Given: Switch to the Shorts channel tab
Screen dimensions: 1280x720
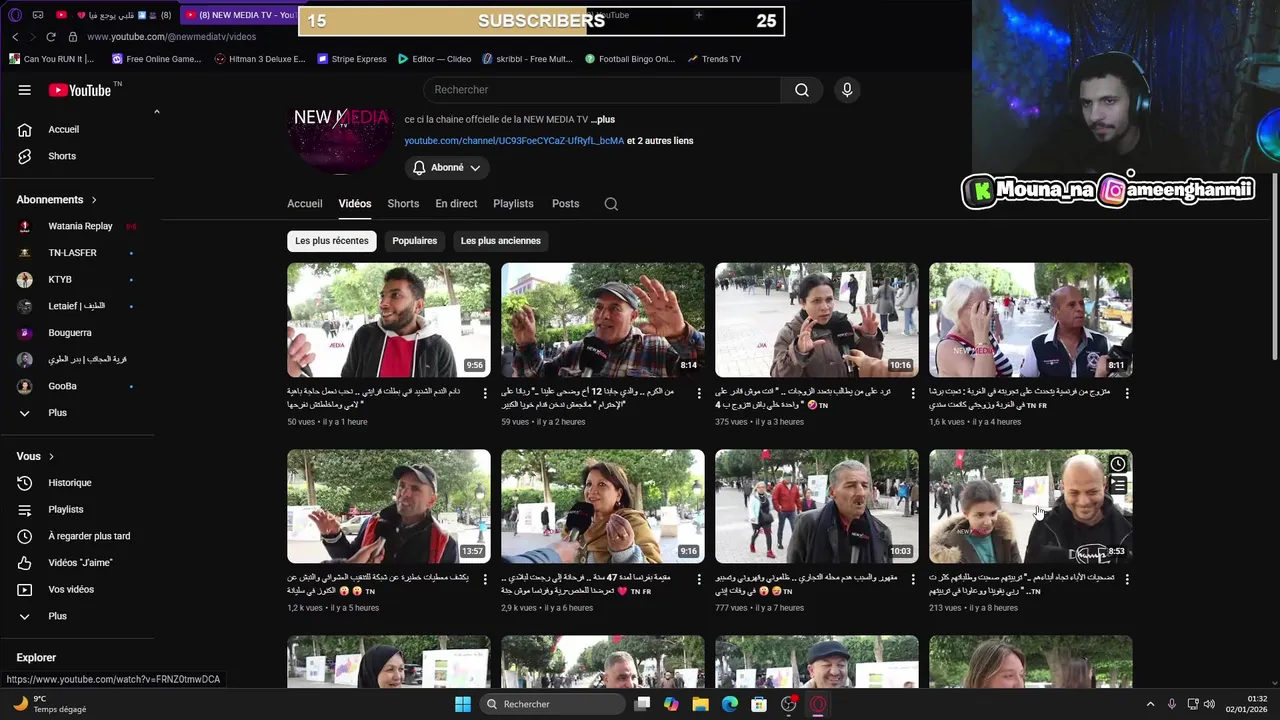Looking at the screenshot, I should click(x=403, y=204).
